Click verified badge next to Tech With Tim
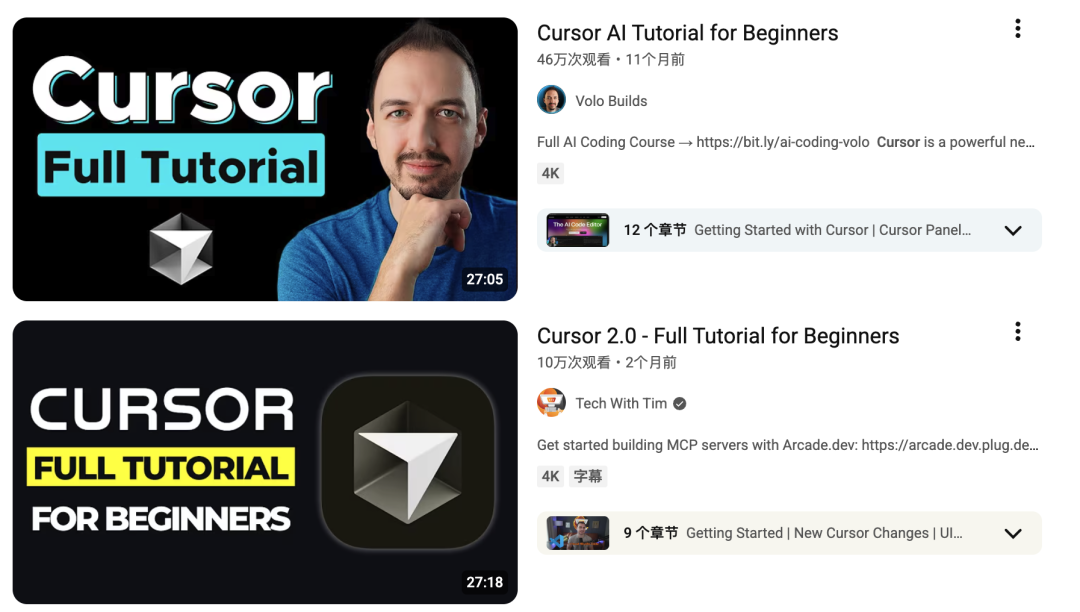1080x612 pixels. coord(680,403)
